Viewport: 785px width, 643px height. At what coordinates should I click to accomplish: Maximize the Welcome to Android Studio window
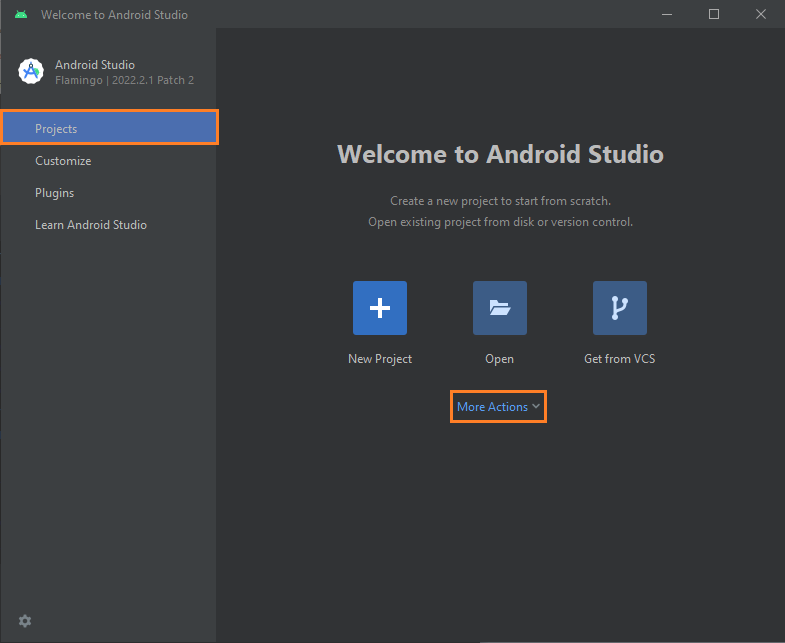tap(714, 15)
